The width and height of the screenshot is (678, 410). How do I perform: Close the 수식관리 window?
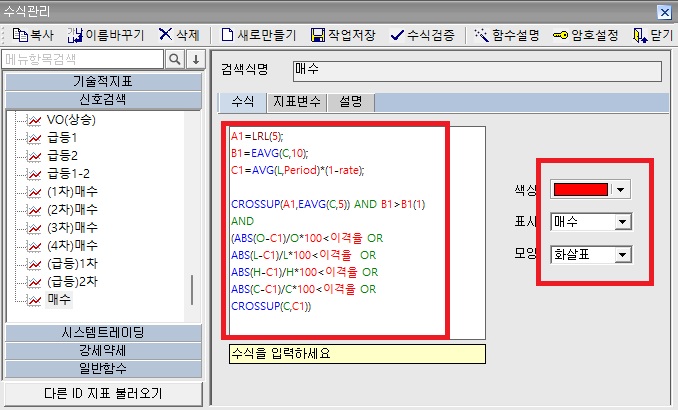coord(664,12)
